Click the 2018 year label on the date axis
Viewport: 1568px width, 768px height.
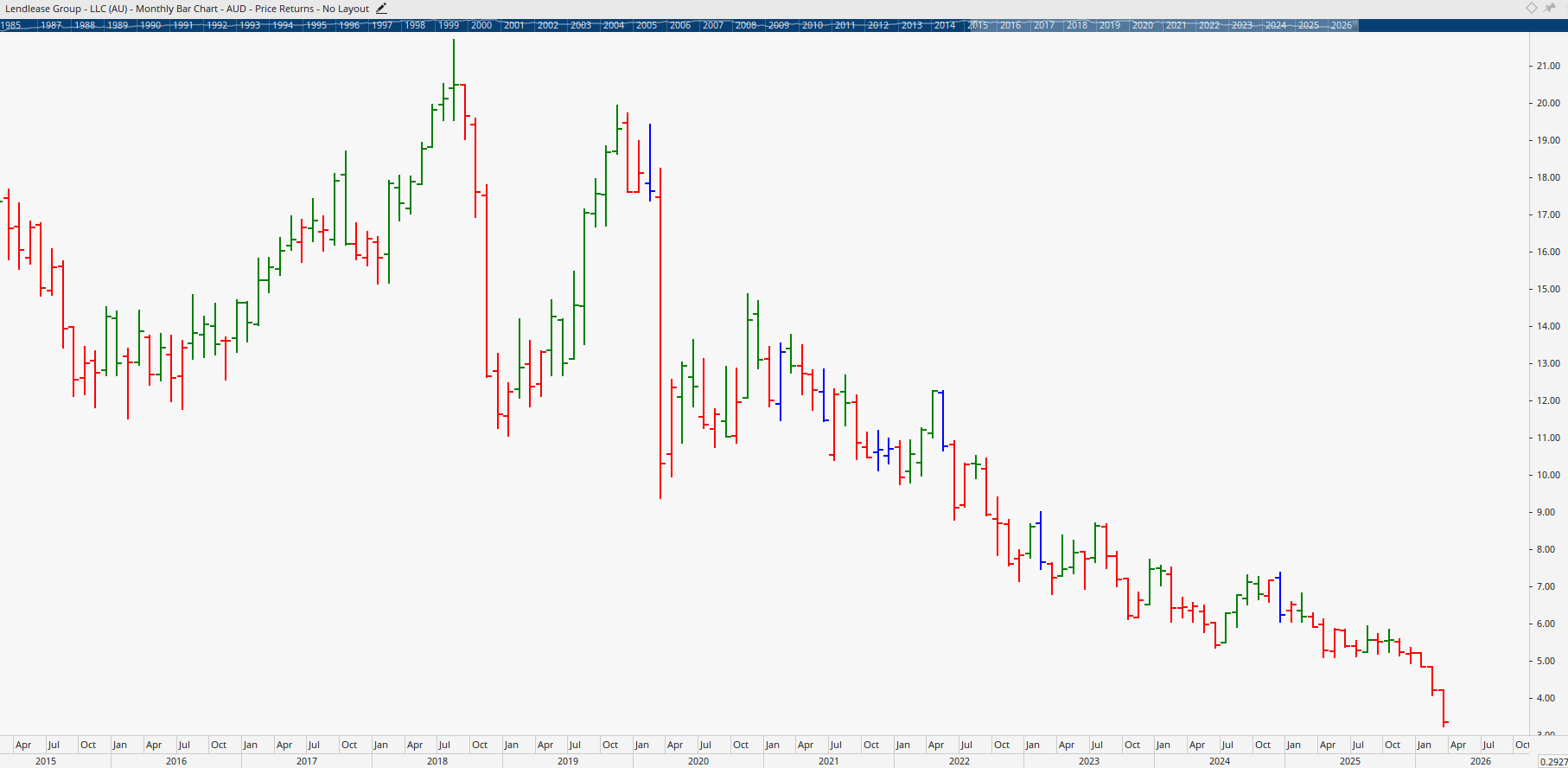[x=437, y=761]
